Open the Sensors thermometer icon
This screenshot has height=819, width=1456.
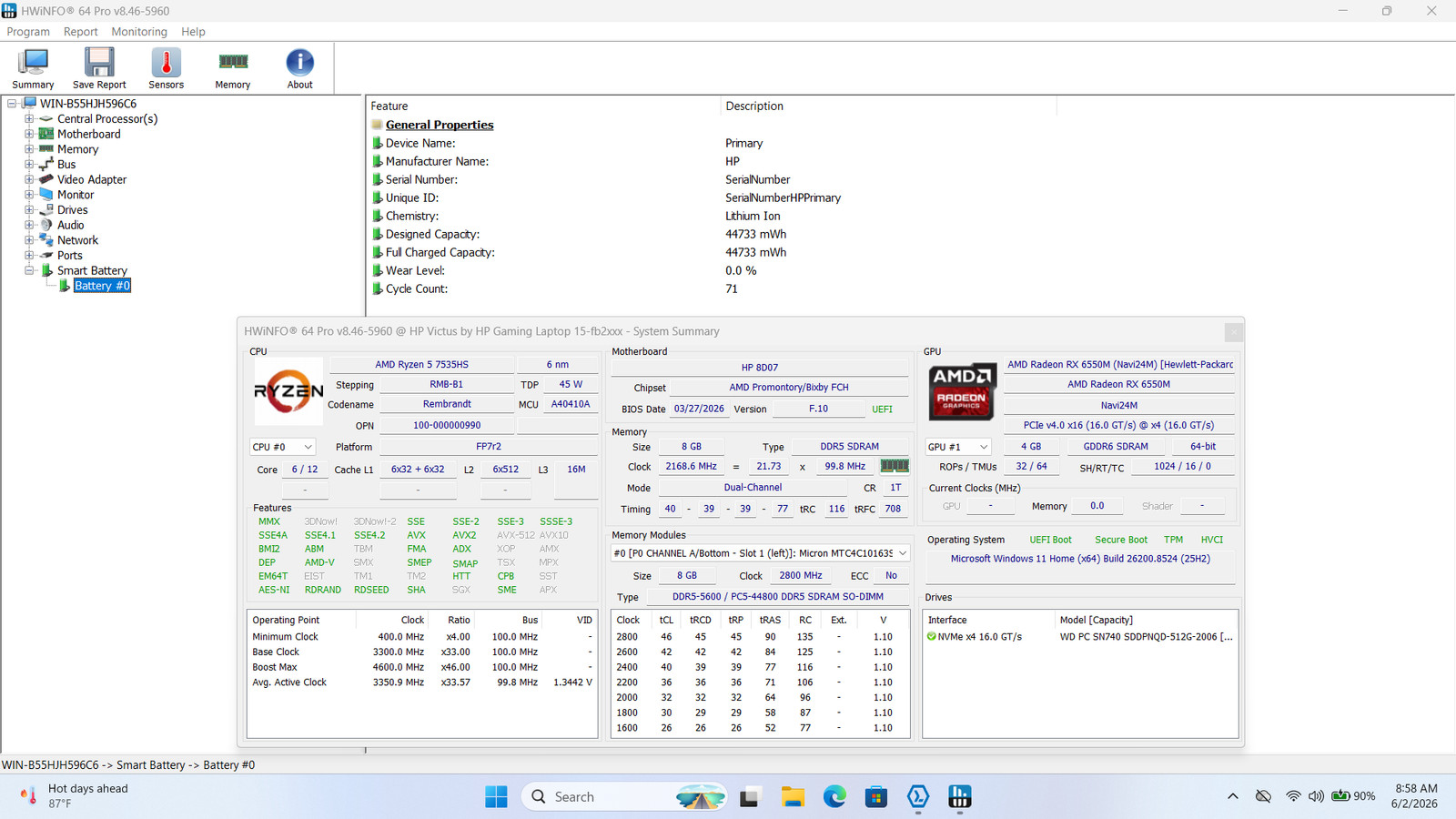166,69
